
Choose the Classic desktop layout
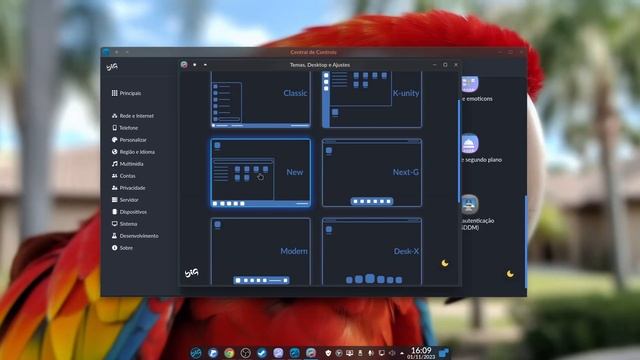pos(260,100)
